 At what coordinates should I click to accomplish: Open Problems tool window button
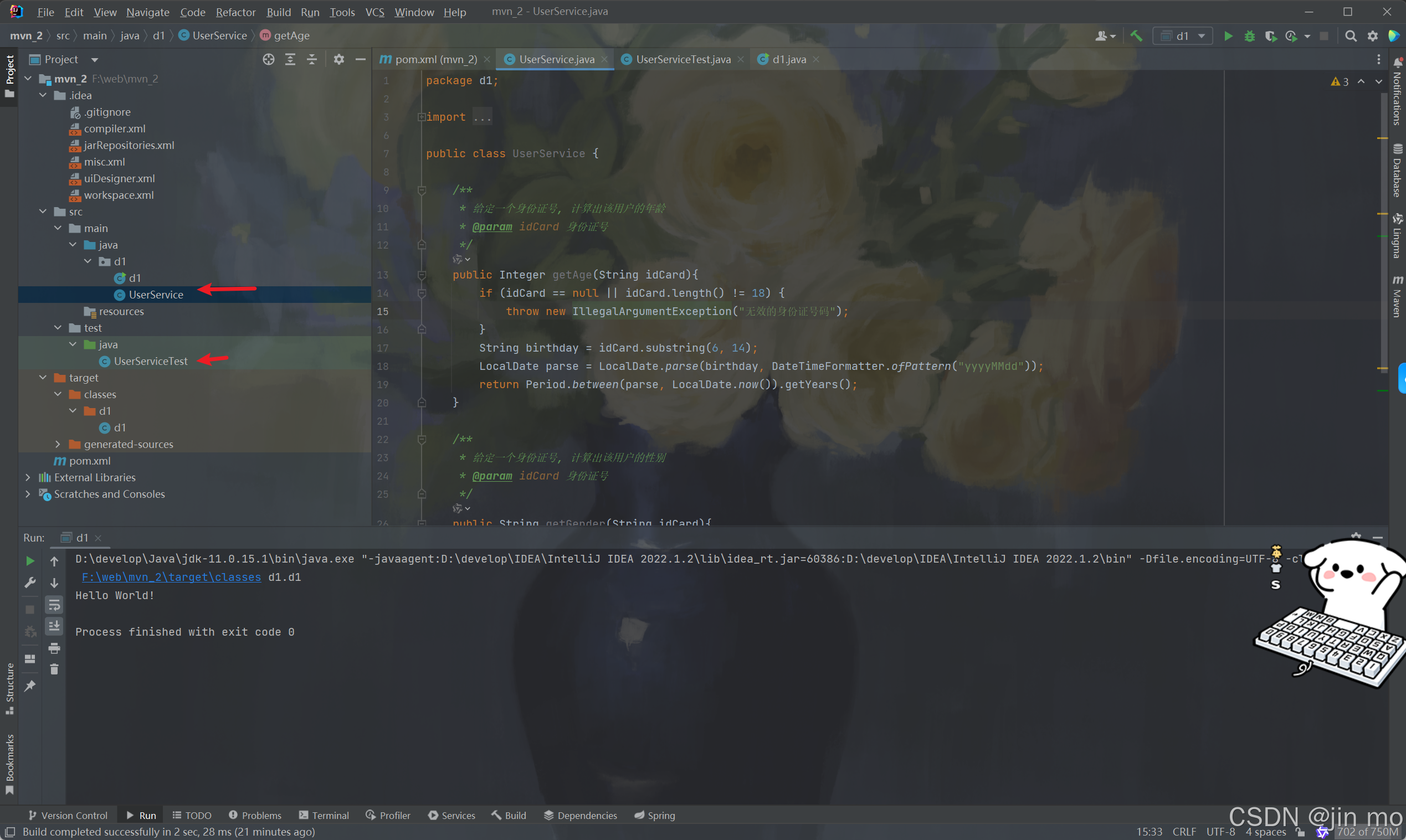coord(255,816)
